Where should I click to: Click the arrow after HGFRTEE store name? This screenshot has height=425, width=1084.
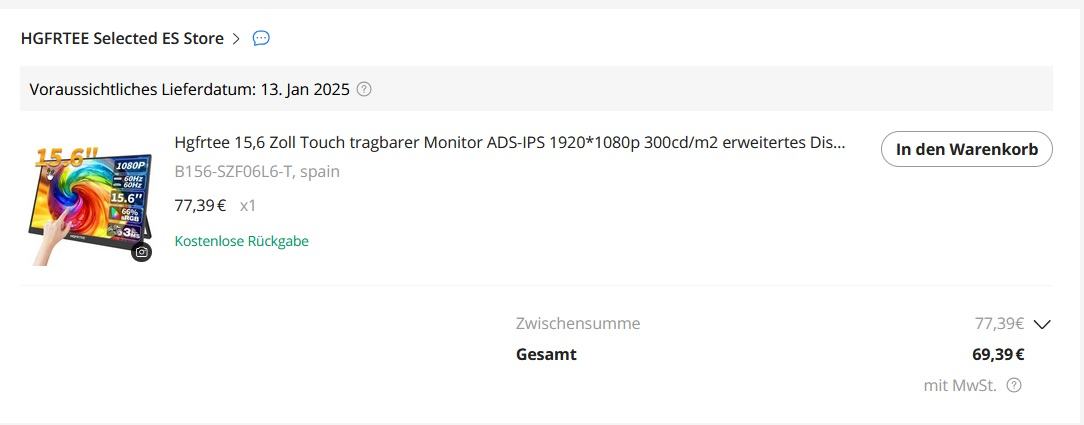click(236, 39)
